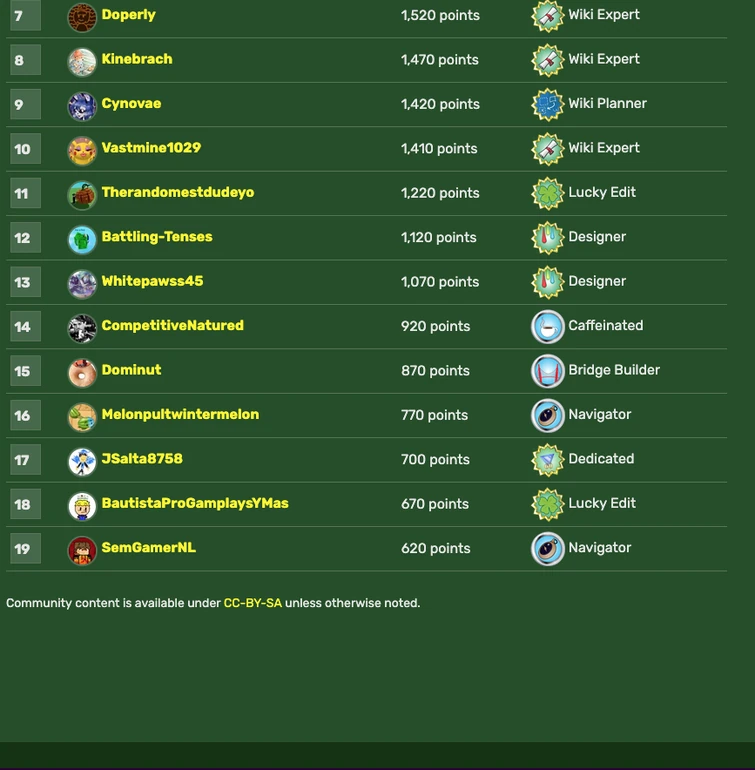Open Whitepawss45's user profile
The height and width of the screenshot is (770, 755).
click(152, 281)
